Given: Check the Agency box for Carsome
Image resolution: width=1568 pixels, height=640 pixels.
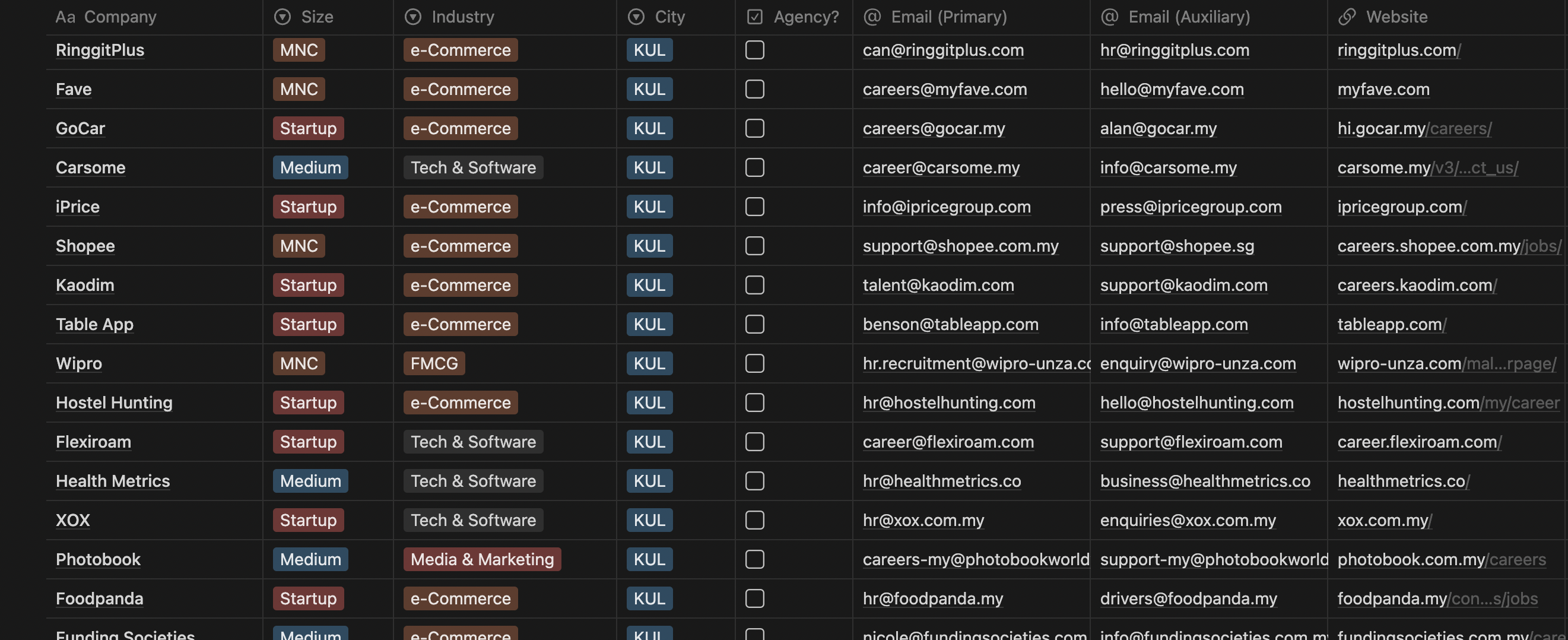Looking at the screenshot, I should pos(755,167).
